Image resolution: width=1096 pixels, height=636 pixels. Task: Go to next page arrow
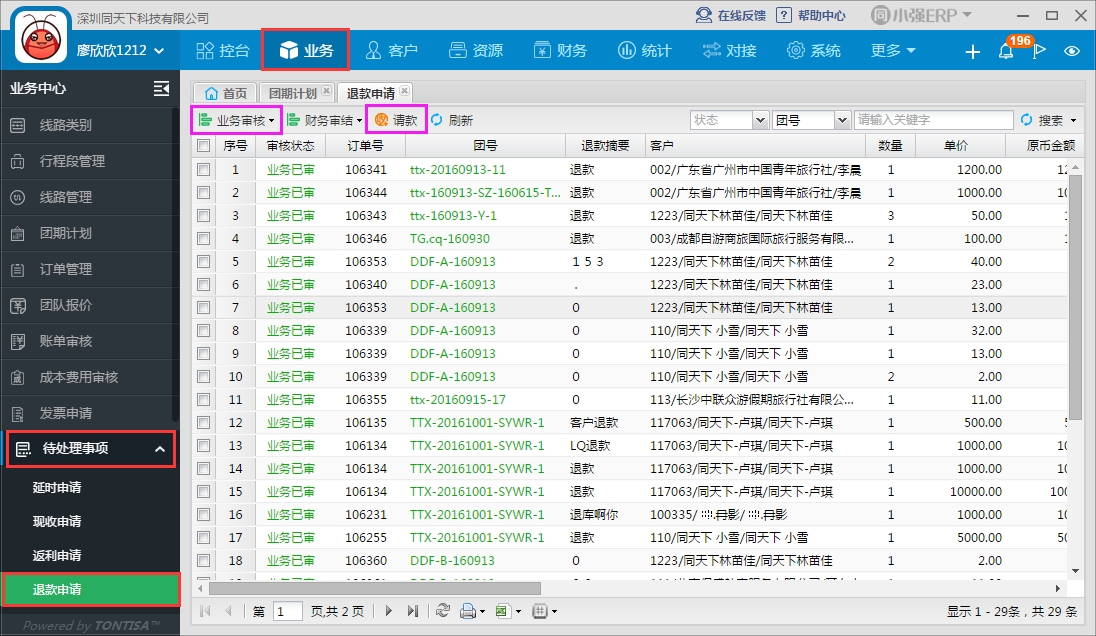coord(389,611)
